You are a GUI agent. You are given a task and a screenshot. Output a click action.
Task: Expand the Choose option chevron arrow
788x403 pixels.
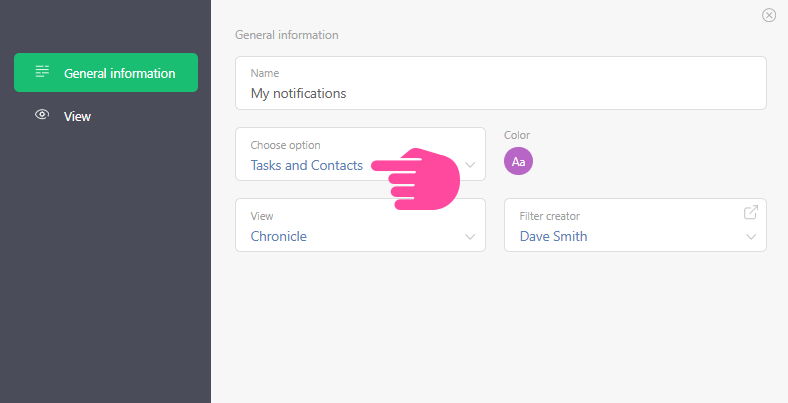pos(470,165)
